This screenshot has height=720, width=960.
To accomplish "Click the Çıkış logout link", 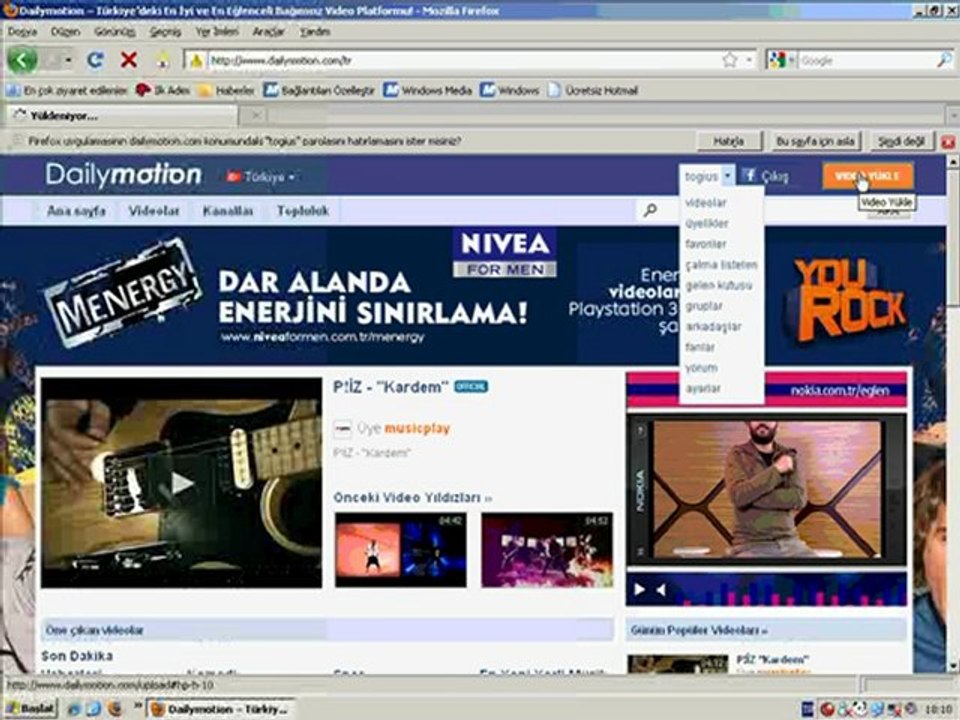I will coord(774,177).
